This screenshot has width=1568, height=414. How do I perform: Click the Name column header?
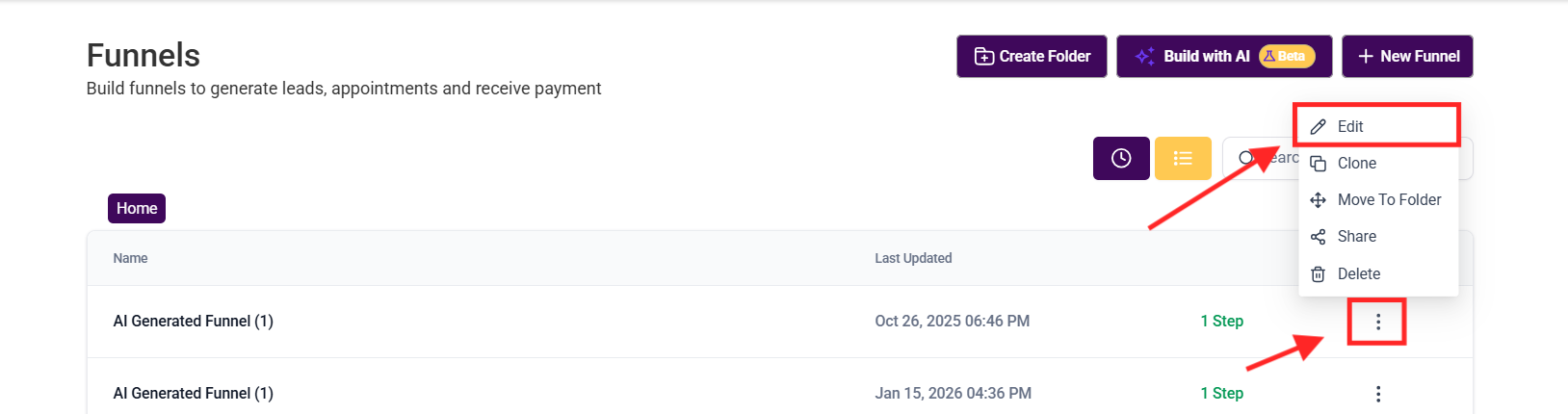click(x=131, y=258)
